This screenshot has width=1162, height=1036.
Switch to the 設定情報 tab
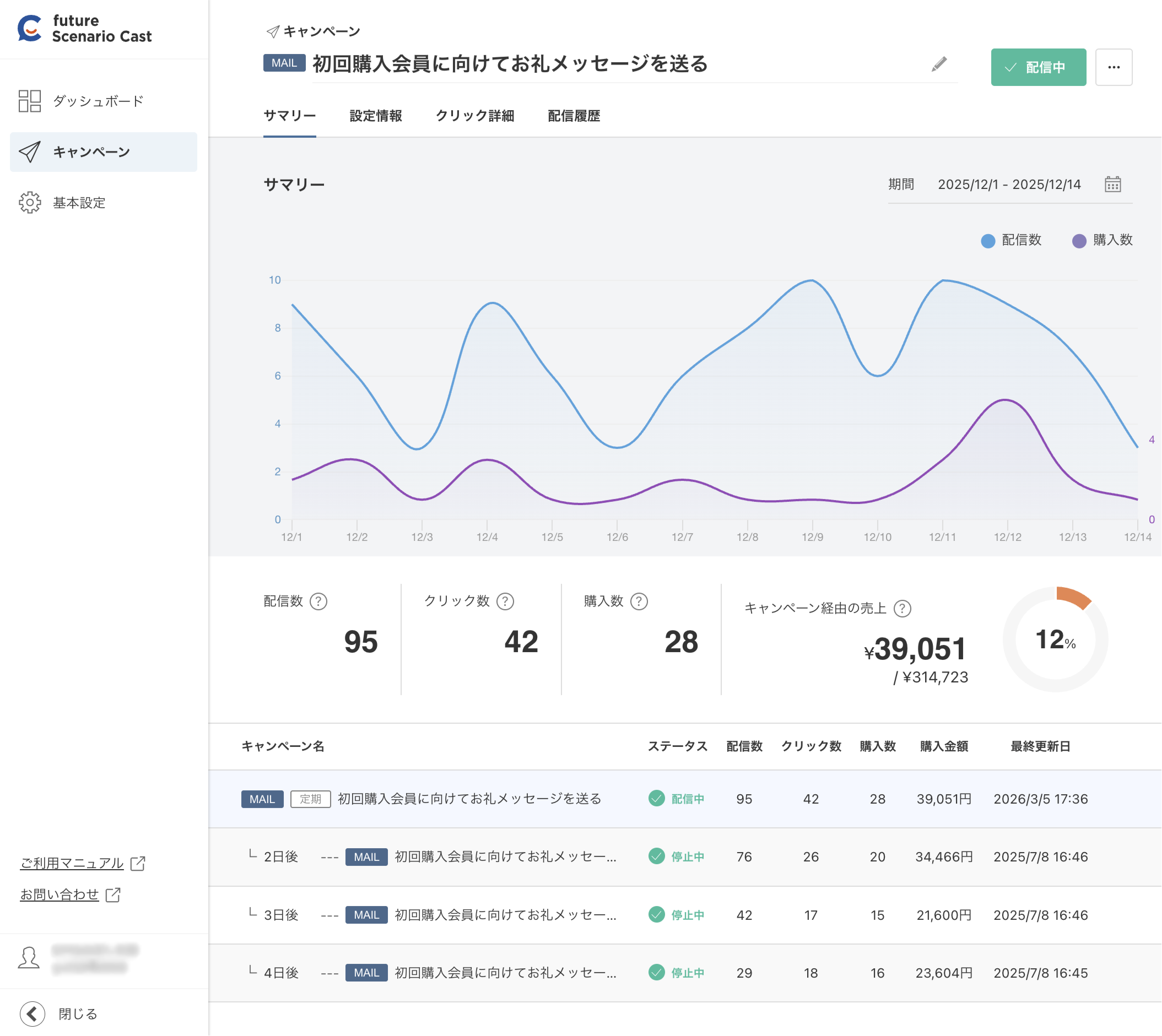[x=375, y=116]
